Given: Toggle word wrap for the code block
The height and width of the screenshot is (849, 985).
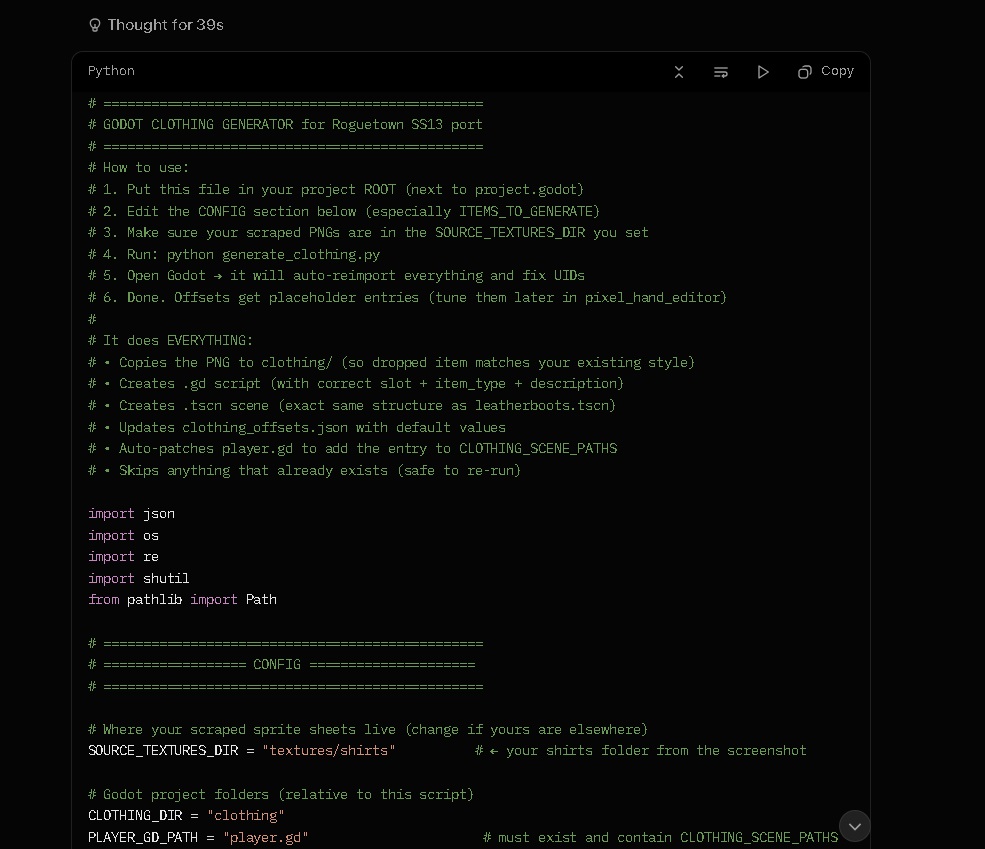Looking at the screenshot, I should pyautogui.click(x=721, y=72).
